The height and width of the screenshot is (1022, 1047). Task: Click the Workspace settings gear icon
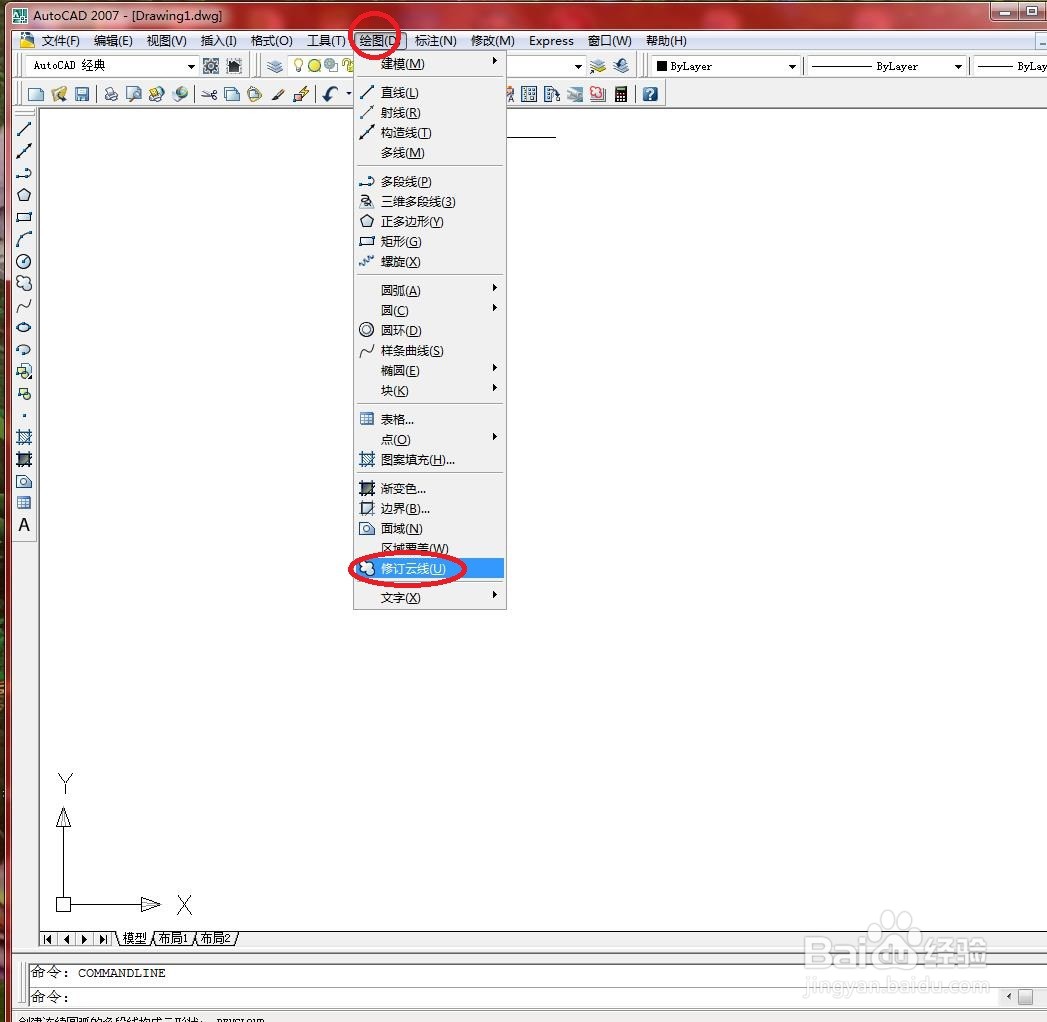coord(211,65)
